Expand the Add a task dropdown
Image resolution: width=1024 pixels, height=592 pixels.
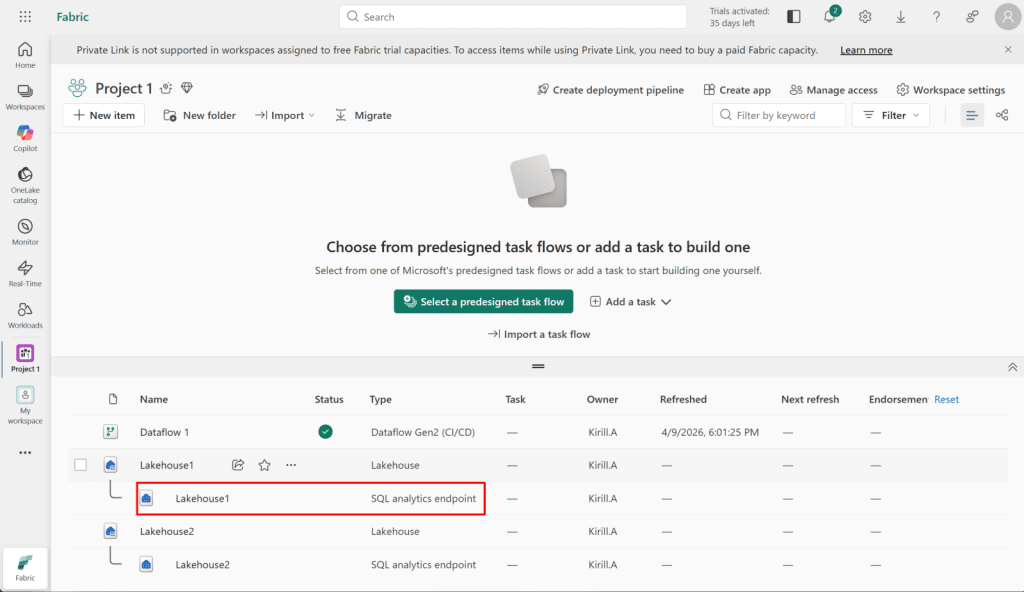pyautogui.click(x=630, y=302)
